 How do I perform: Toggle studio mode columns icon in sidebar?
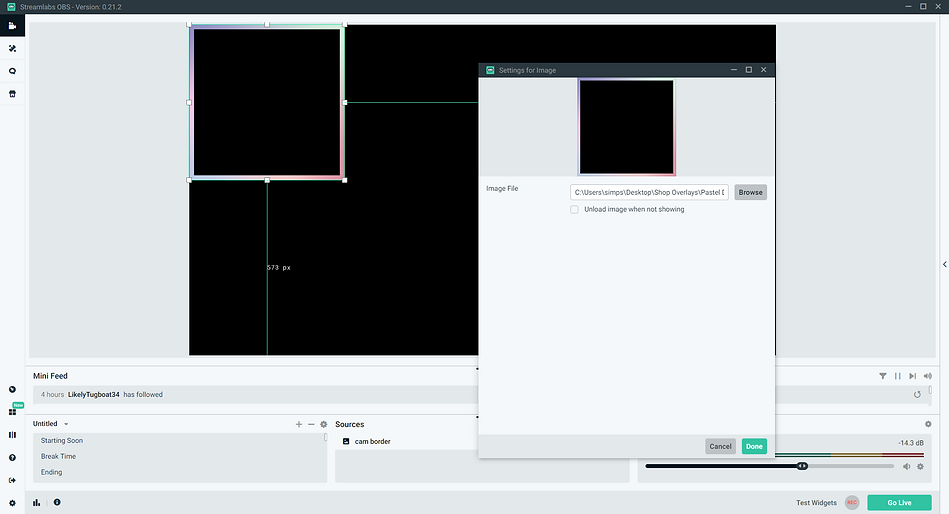pos(12,435)
